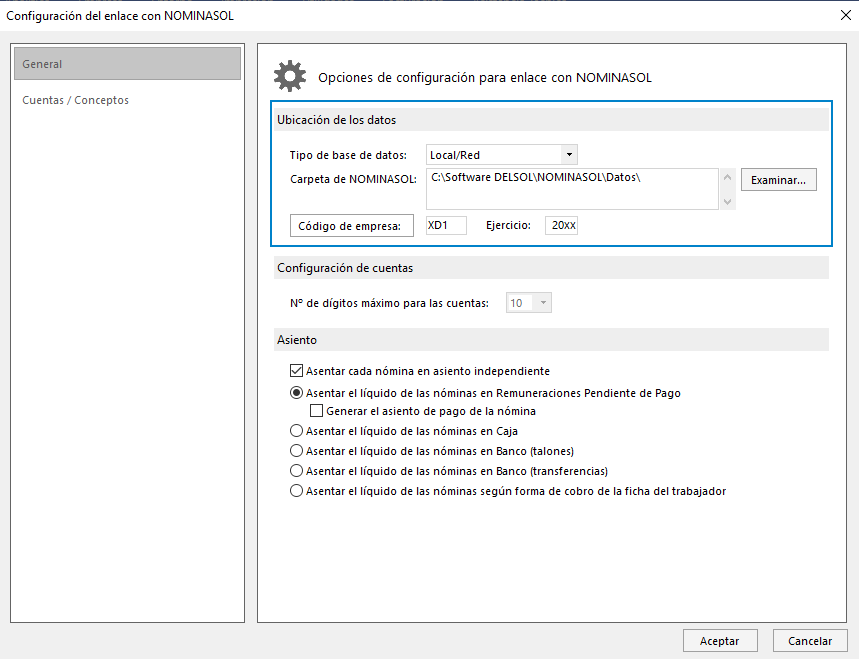Select Banco (transferencias) radio option

[296, 471]
